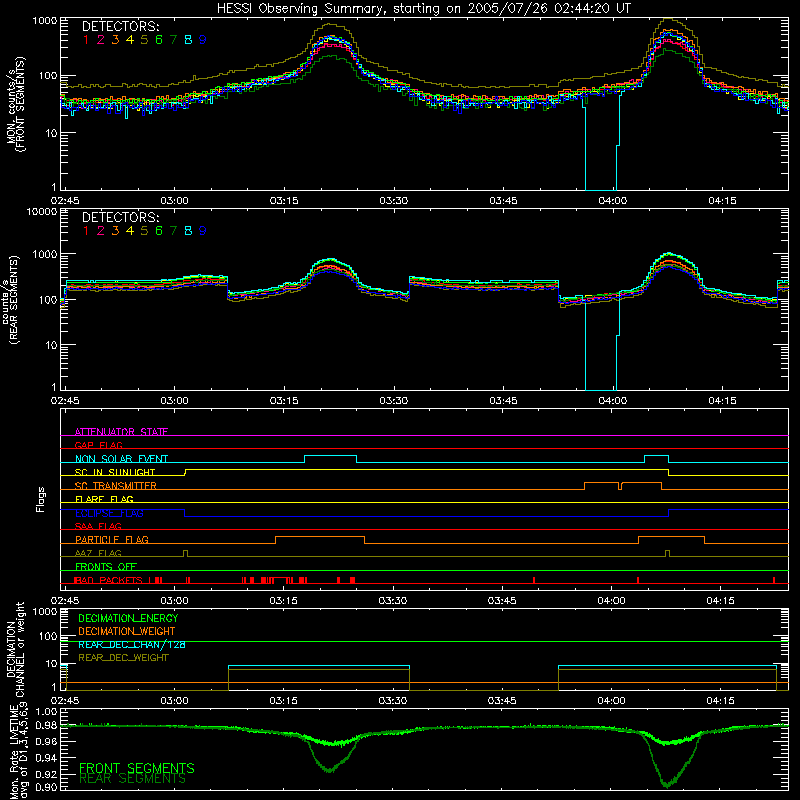This screenshot has width=800, height=800.
Task: Click the GAP_FLAG label
Action: [x=98, y=445]
